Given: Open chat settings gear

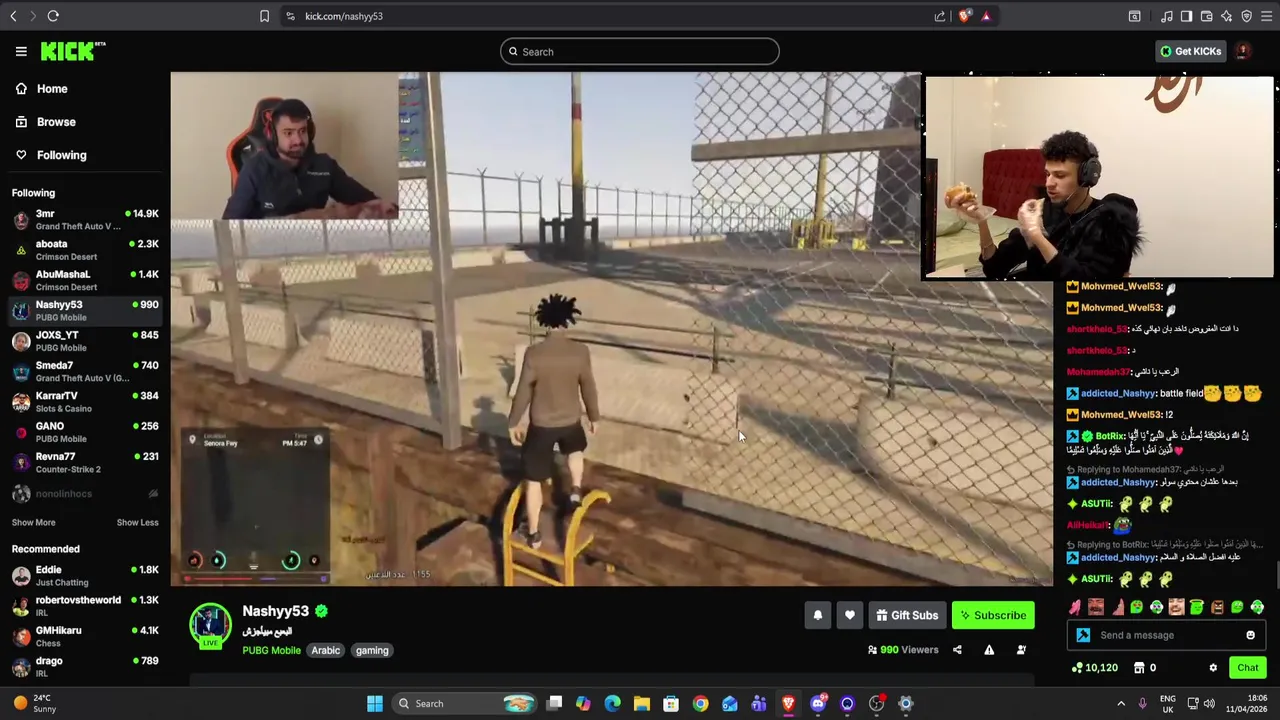Looking at the screenshot, I should coord(1213,668).
